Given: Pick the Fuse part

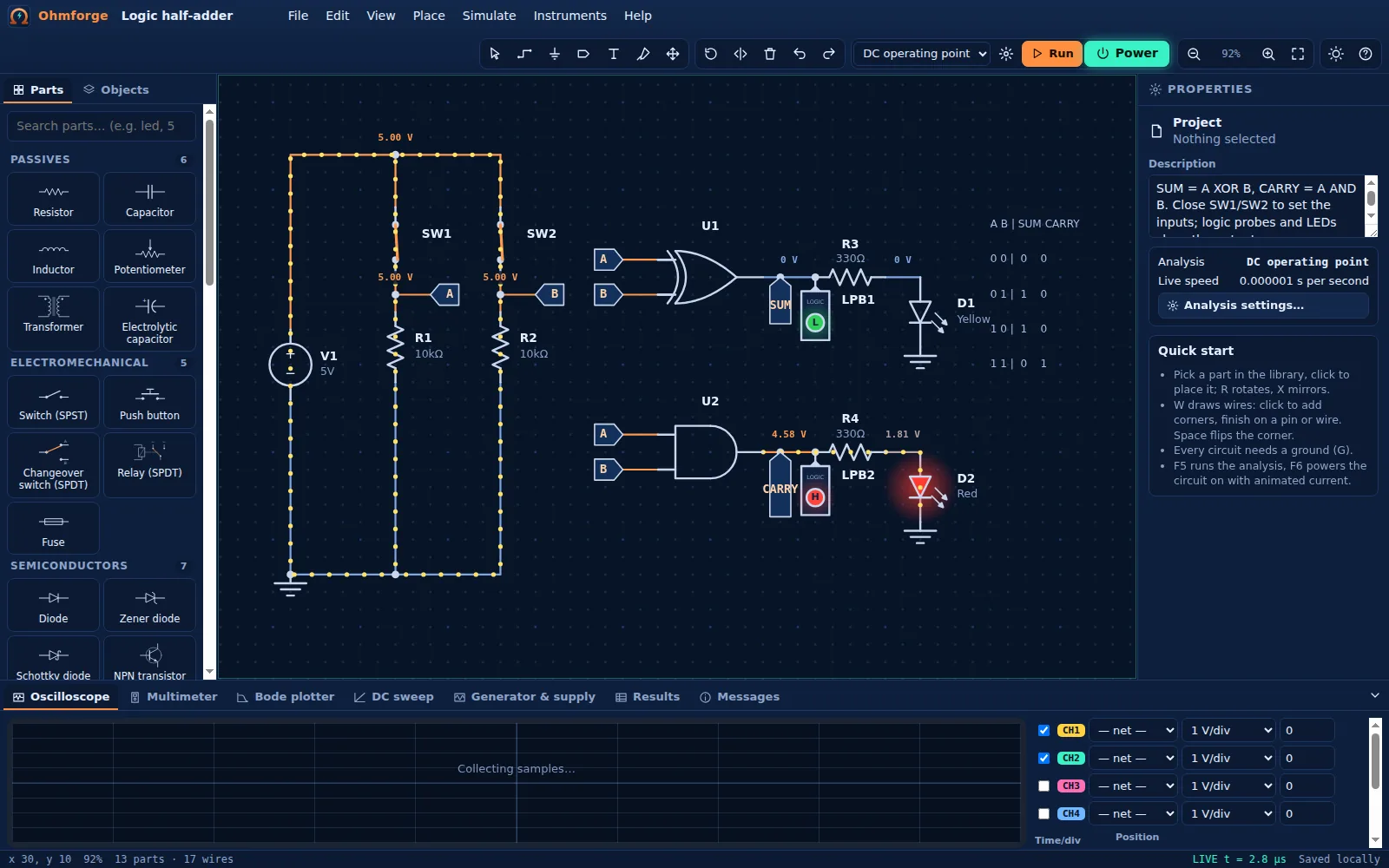Looking at the screenshot, I should click(x=53, y=528).
